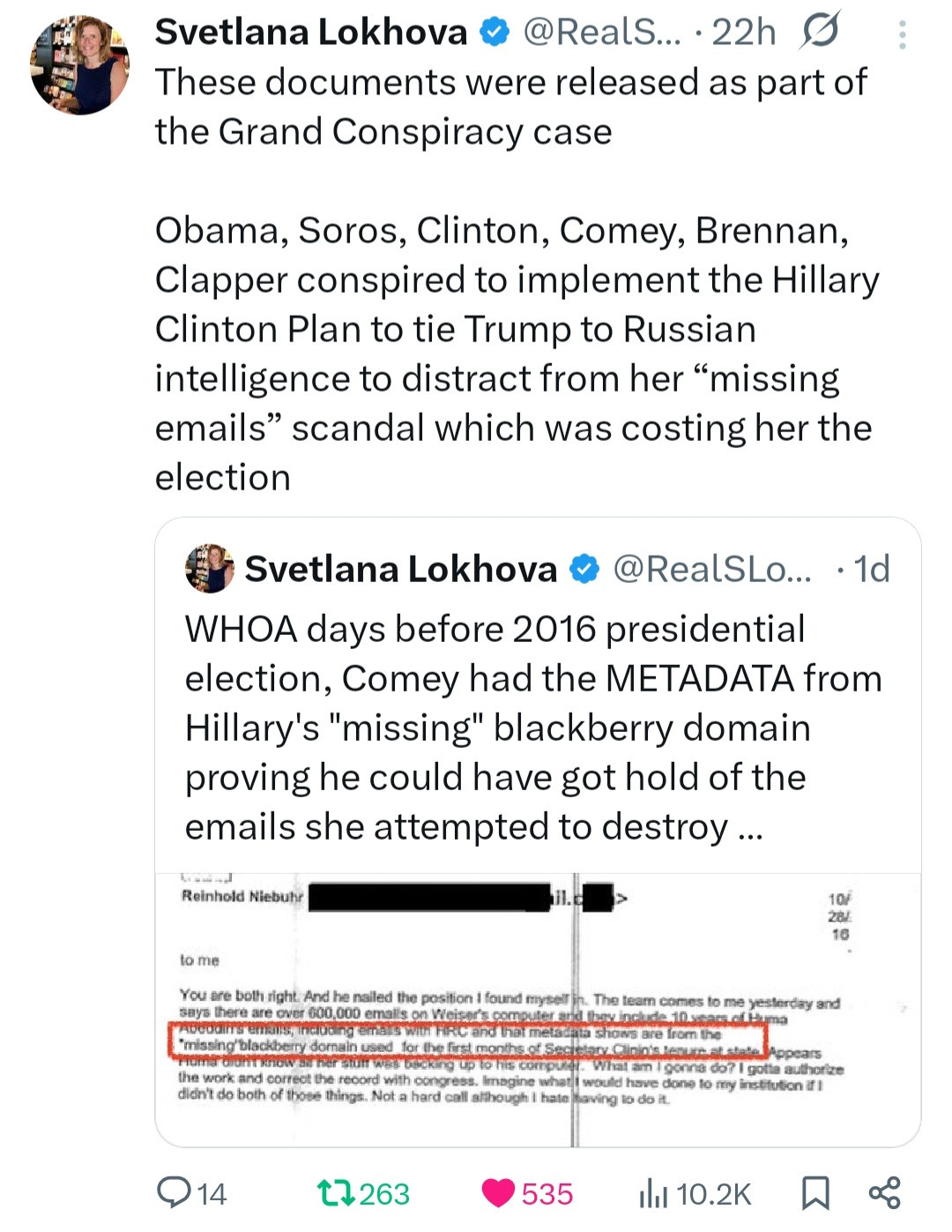952x1232 pixels.
Task: Open the three-dot more options menu
Action: (902, 34)
